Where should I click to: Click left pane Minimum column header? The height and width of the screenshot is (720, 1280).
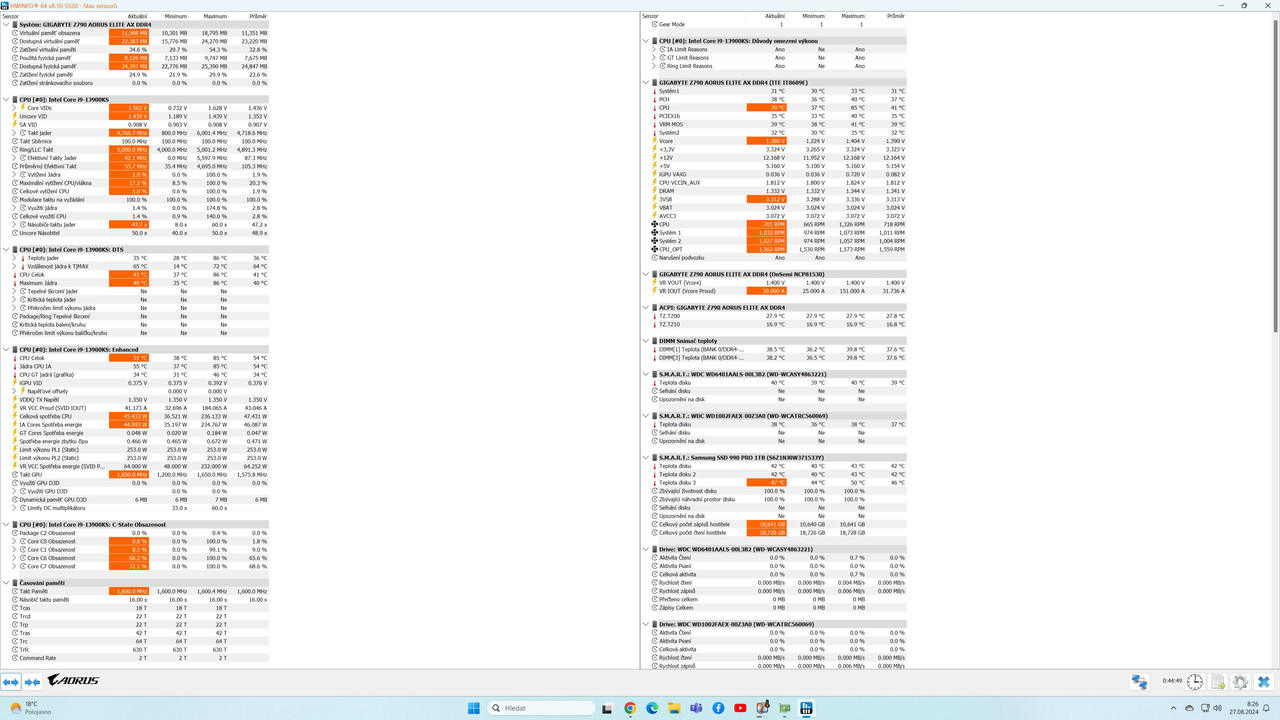tap(176, 16)
